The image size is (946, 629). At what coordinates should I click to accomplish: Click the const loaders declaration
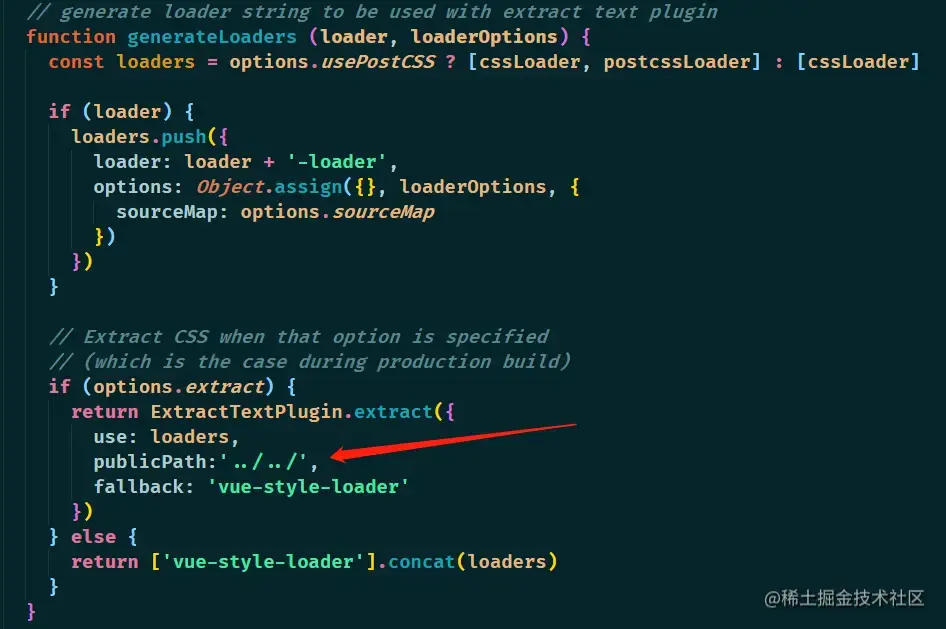pos(122,62)
